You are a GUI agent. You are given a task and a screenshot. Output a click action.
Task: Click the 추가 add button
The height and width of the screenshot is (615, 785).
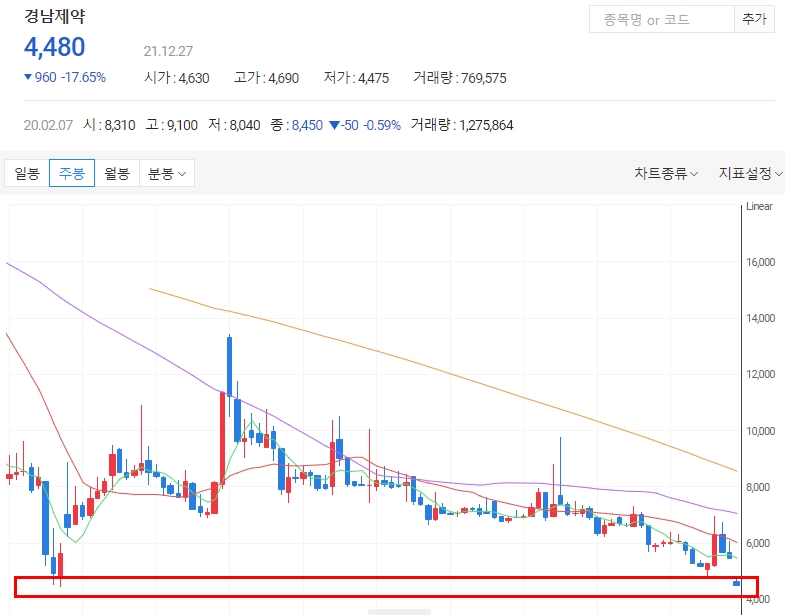(754, 20)
